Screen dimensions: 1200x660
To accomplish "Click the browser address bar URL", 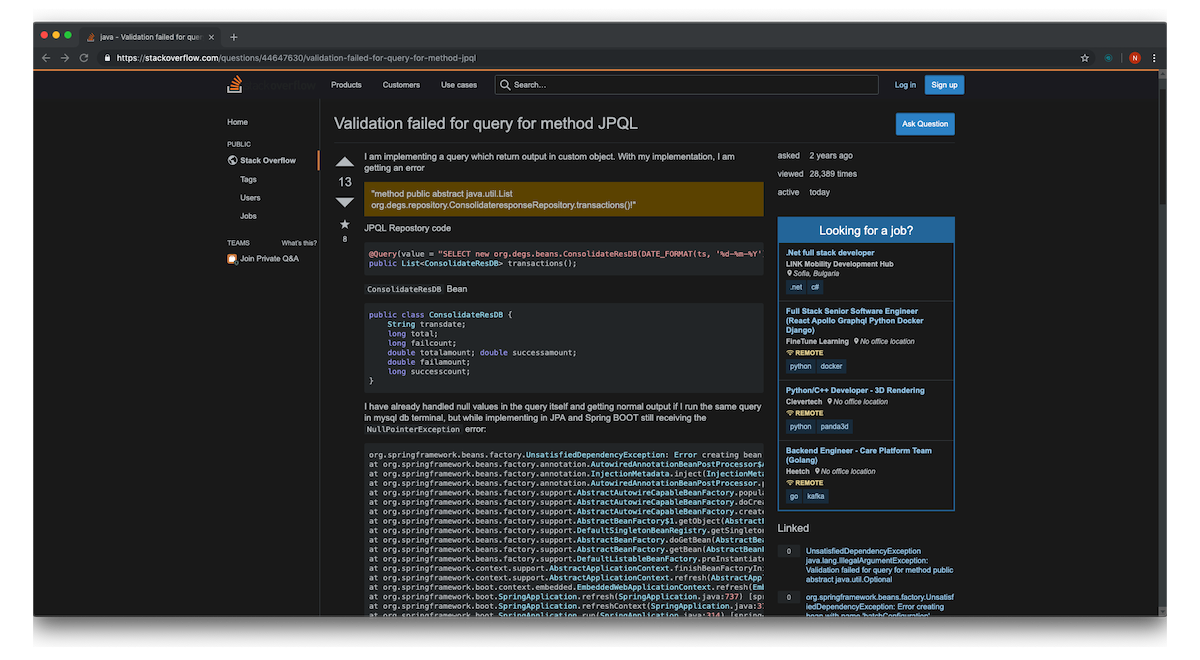I will pos(296,58).
